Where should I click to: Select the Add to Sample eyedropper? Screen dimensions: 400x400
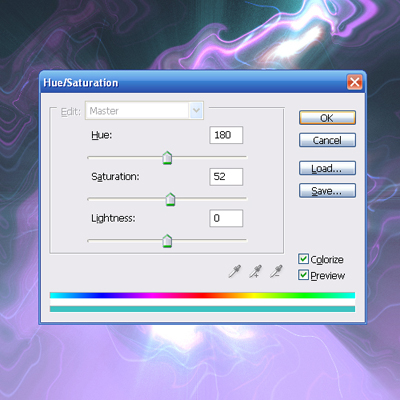click(x=255, y=271)
